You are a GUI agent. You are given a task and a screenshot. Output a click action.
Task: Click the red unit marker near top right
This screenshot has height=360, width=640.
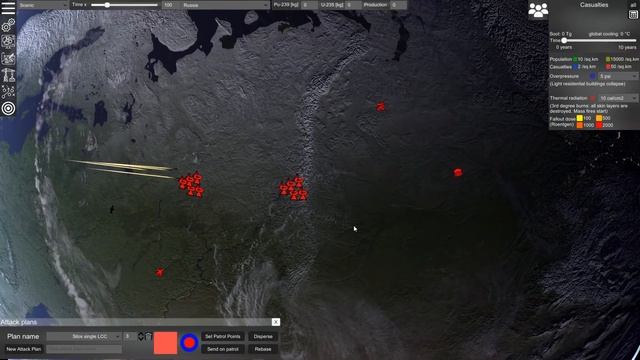click(380, 107)
